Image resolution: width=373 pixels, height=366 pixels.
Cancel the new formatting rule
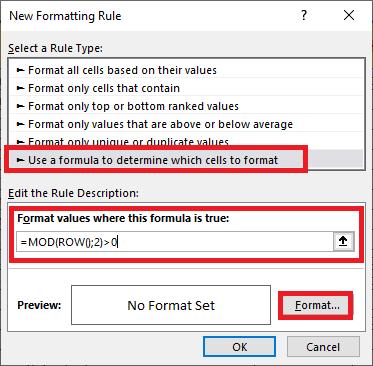(x=323, y=347)
